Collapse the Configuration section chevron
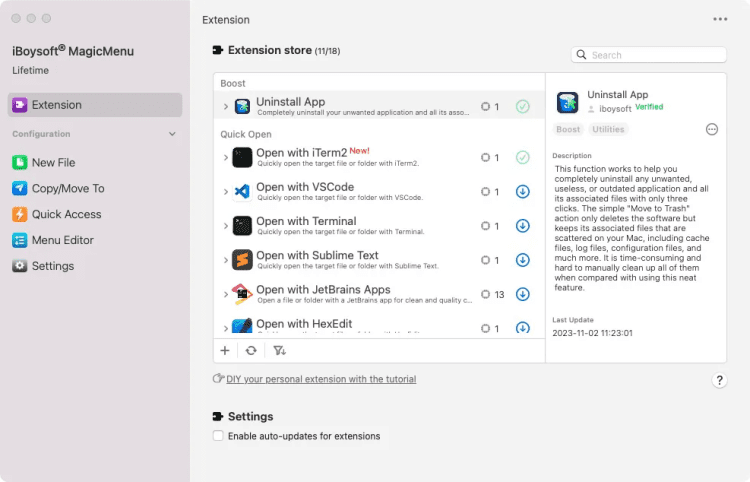This screenshot has height=482, width=750. [172, 134]
